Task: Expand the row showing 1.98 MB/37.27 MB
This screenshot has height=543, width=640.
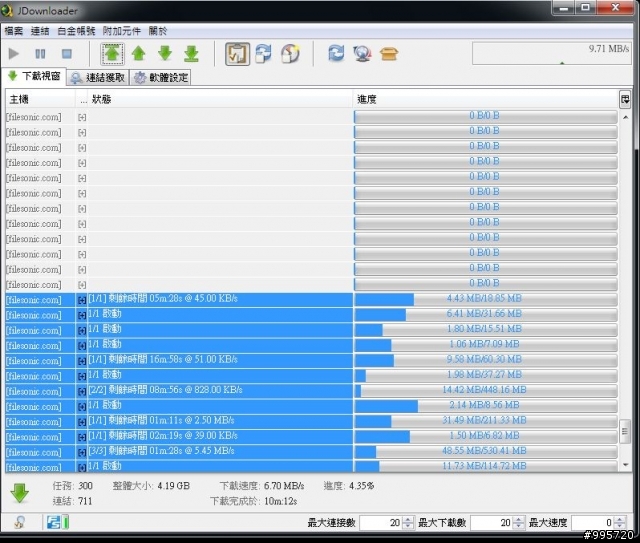Action: (x=82, y=376)
